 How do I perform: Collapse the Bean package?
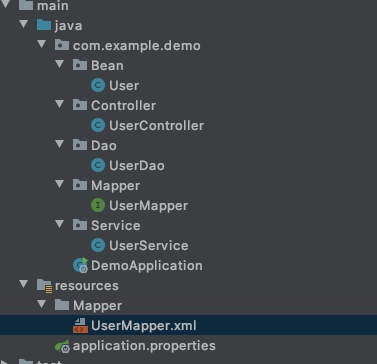(x=60, y=64)
